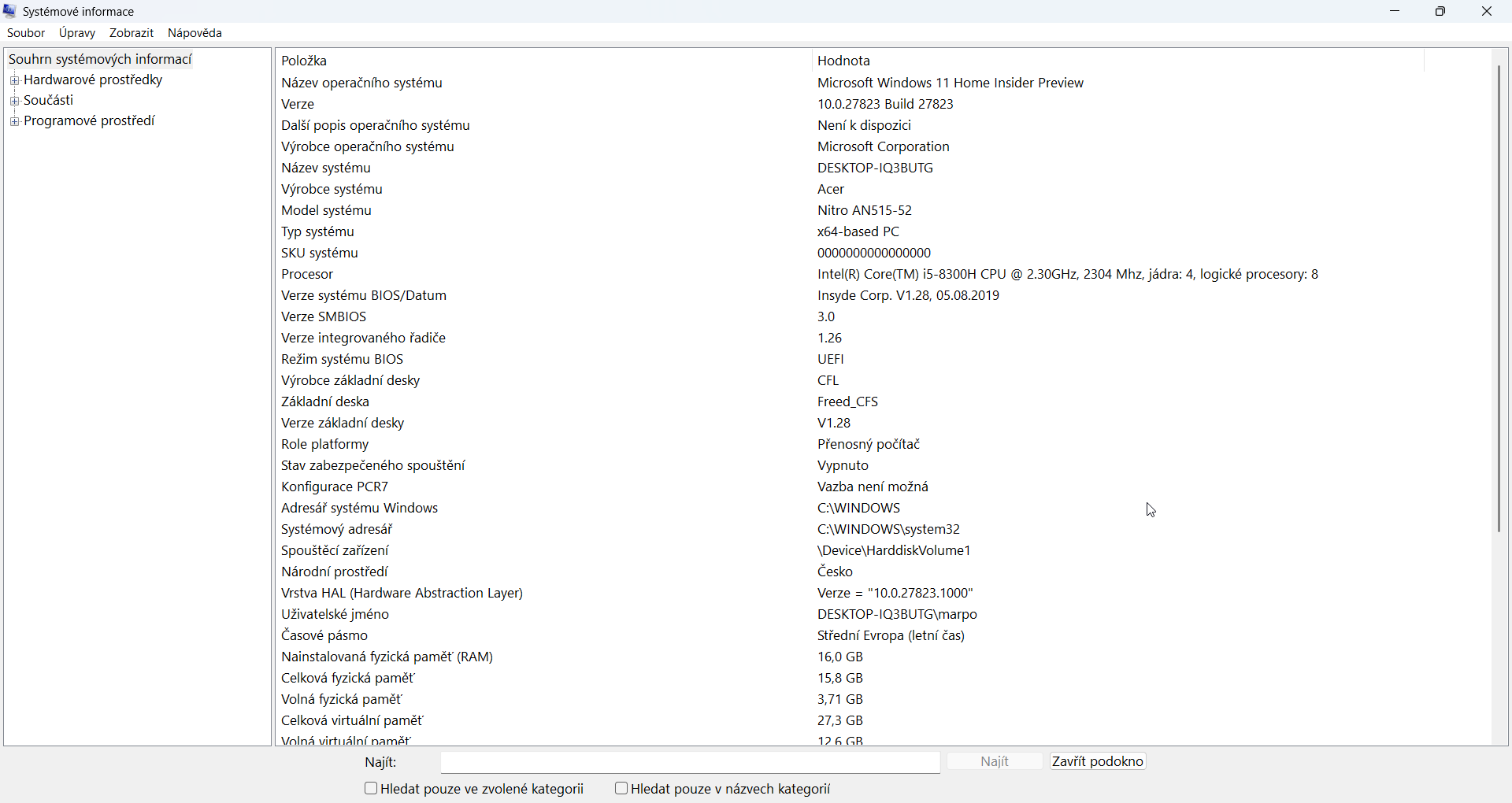Select the Výrobce systému row
The image size is (1512, 803).
(x=850, y=189)
